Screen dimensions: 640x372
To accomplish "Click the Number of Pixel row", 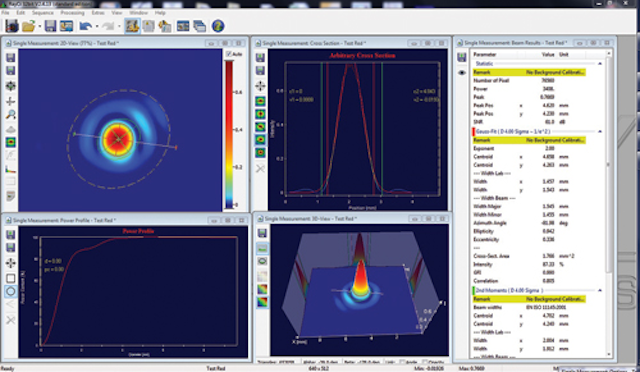I will (x=529, y=80).
